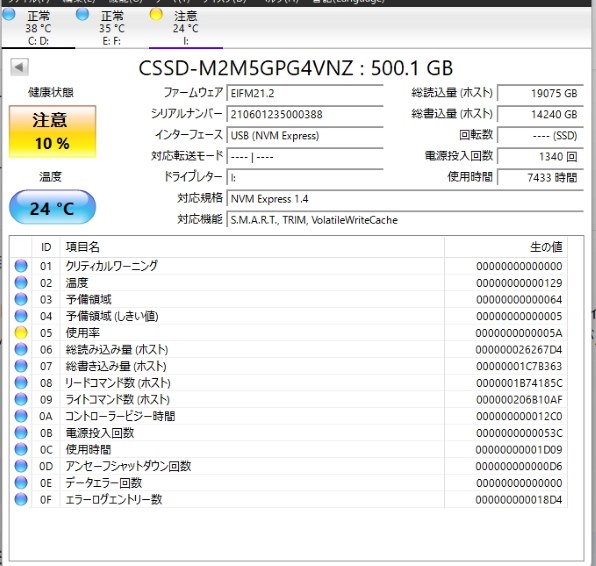Click status orb for 06 総読み込み量 (ホスト)
This screenshot has width=596, height=566.
tap(21, 349)
